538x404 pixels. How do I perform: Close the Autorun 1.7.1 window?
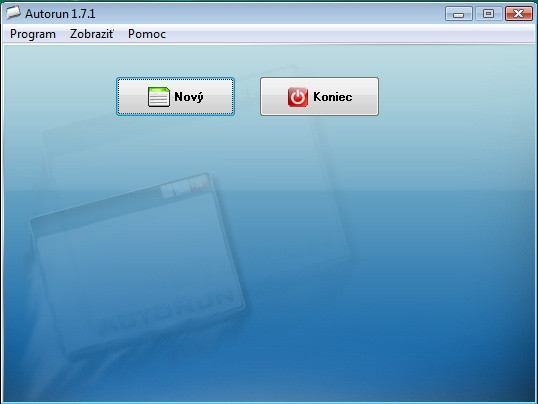pos(518,14)
